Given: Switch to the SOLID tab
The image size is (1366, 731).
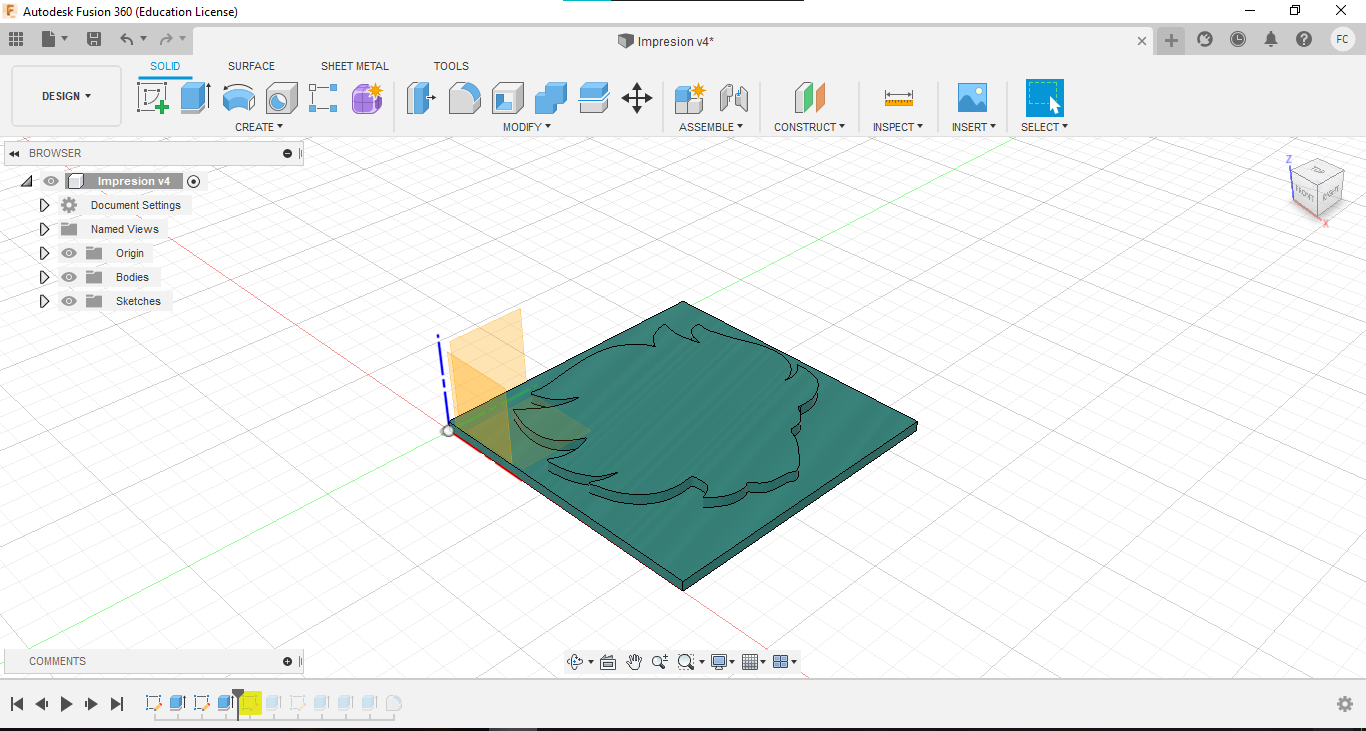Looking at the screenshot, I should point(165,66).
